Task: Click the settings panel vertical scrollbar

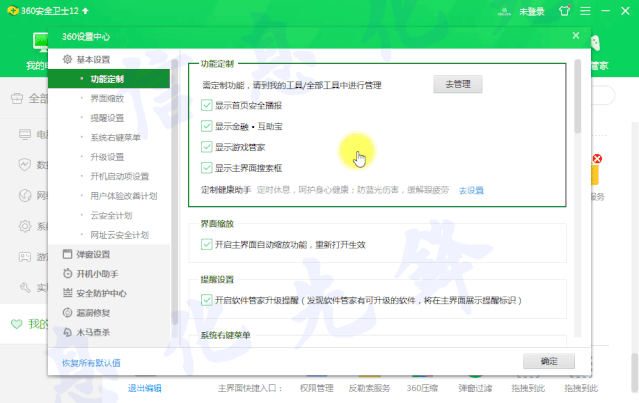Action: pyautogui.click(x=577, y=96)
